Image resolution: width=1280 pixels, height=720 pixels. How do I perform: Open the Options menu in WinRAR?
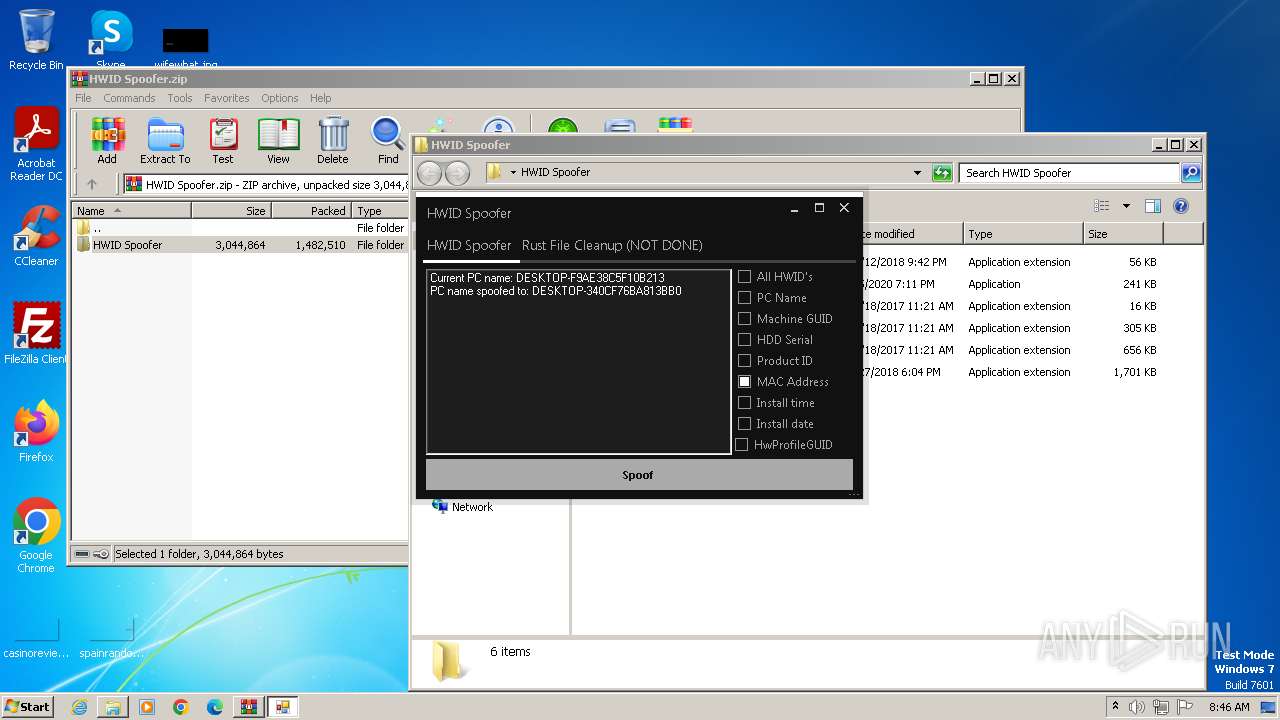pyautogui.click(x=280, y=98)
